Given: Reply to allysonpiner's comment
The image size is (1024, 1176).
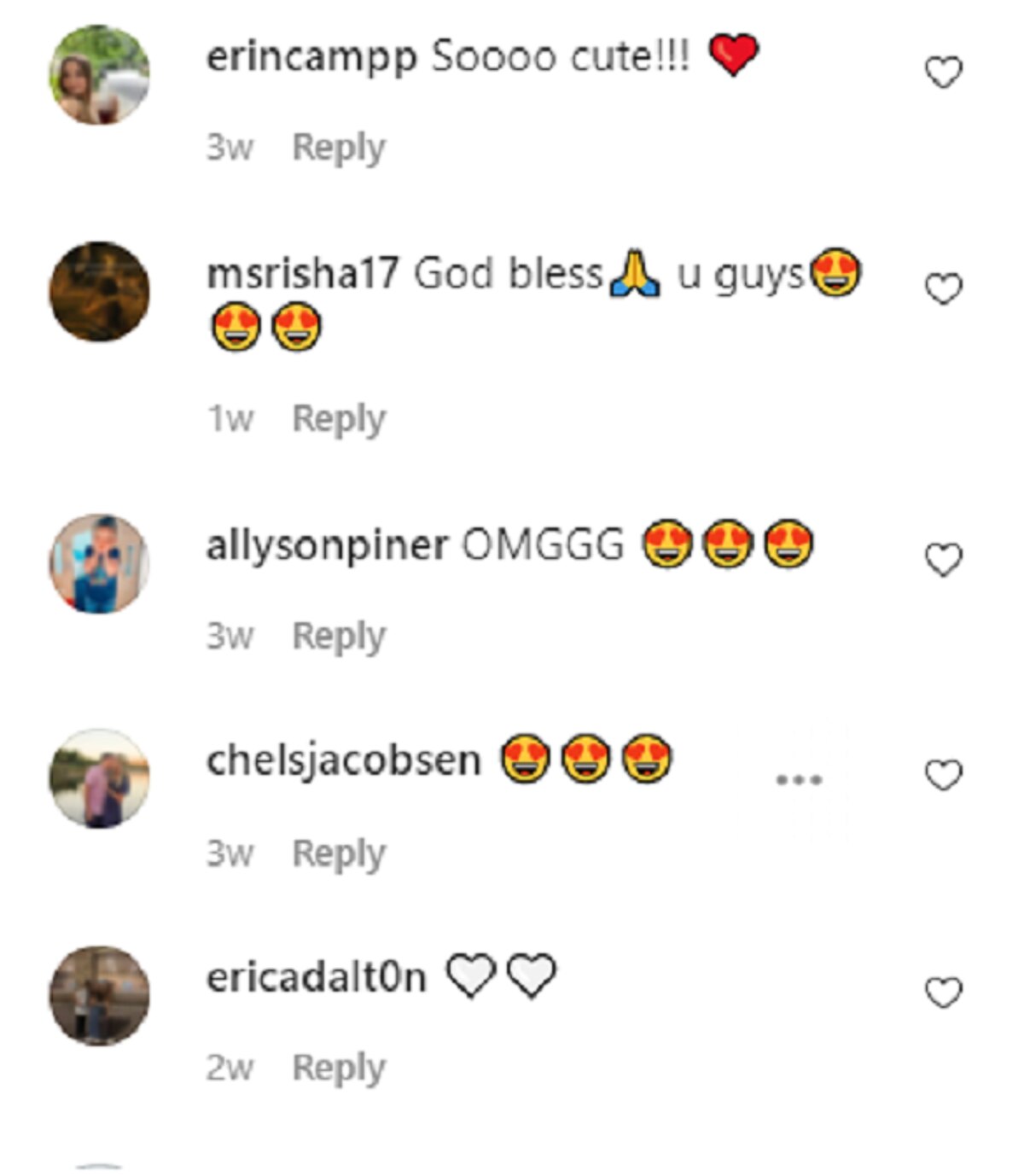Looking at the screenshot, I should click(339, 637).
